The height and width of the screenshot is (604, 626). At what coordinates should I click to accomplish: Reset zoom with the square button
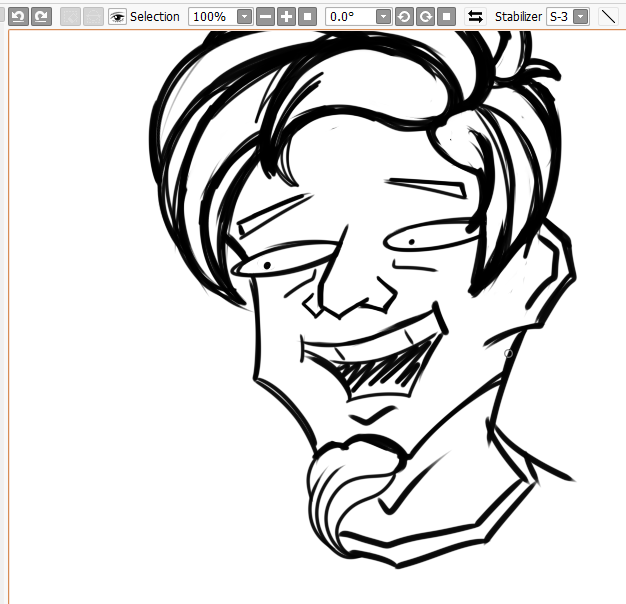click(307, 17)
